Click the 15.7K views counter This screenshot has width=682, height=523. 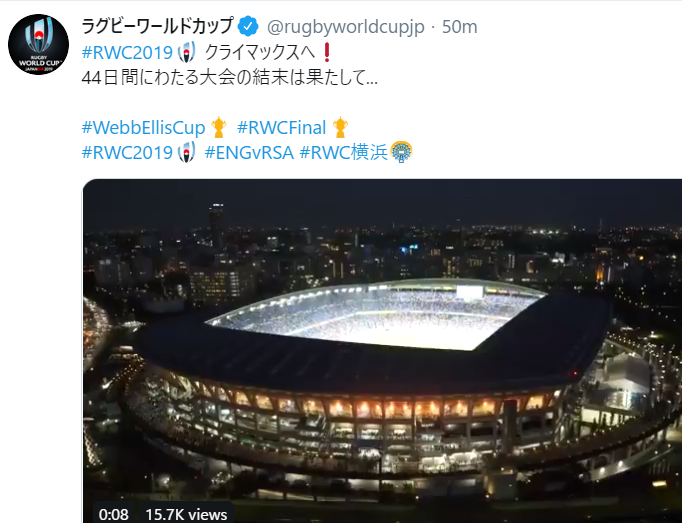[186, 515]
